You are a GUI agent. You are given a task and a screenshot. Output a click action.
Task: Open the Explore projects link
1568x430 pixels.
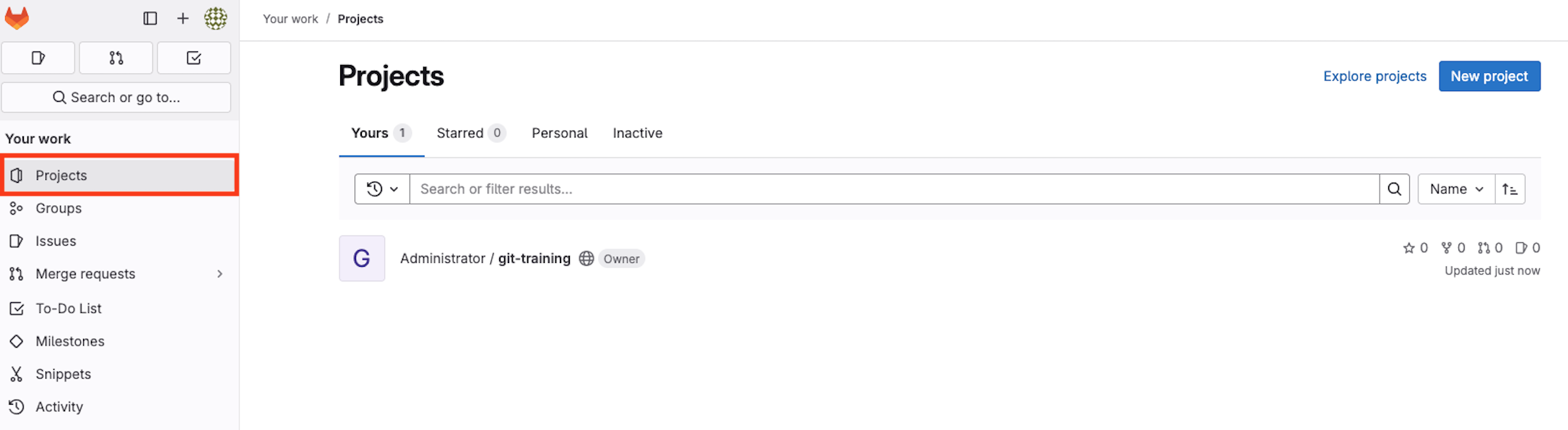click(1374, 77)
